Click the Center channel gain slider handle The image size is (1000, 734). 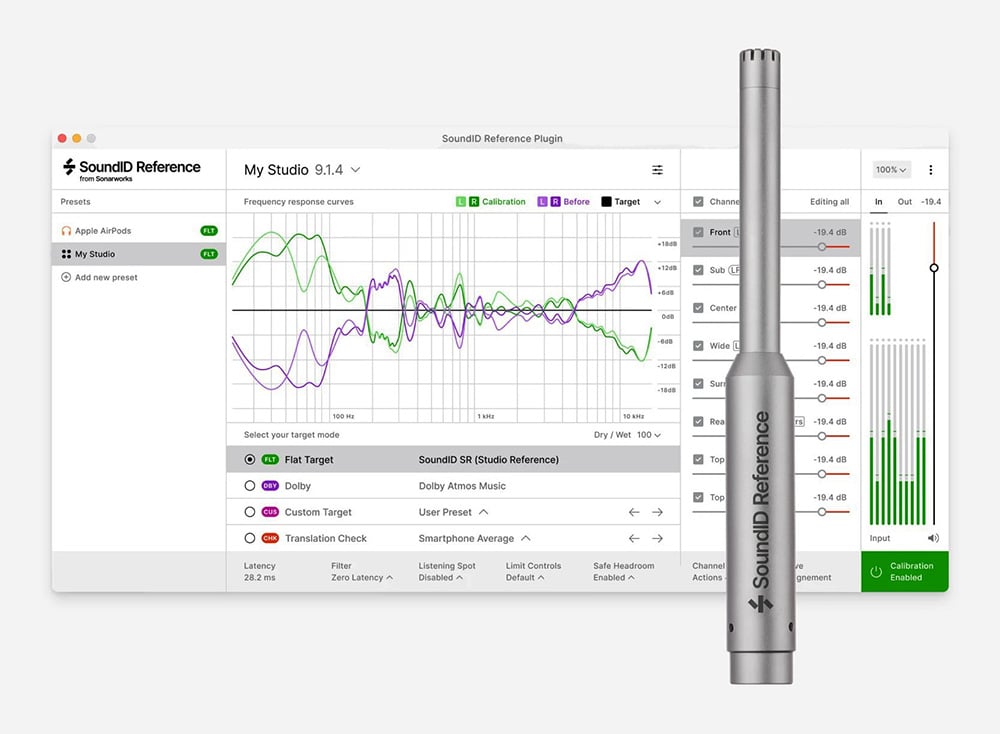point(822,323)
